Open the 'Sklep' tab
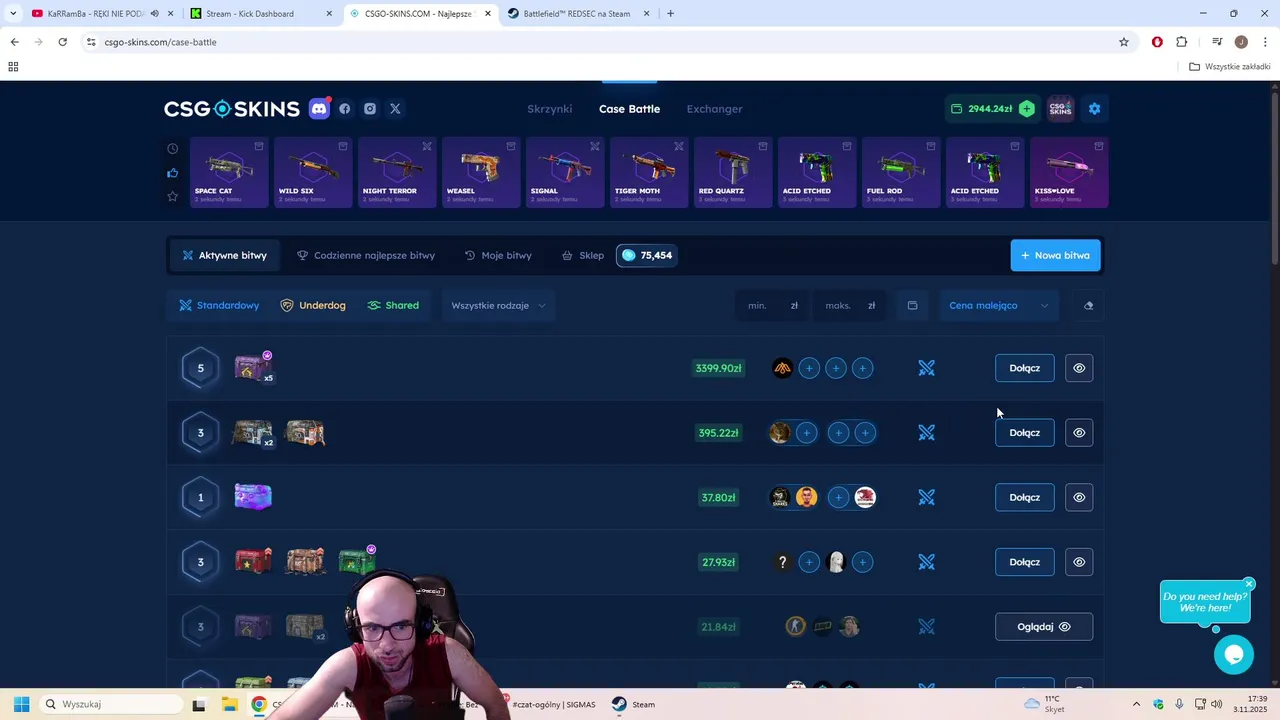 (x=583, y=256)
